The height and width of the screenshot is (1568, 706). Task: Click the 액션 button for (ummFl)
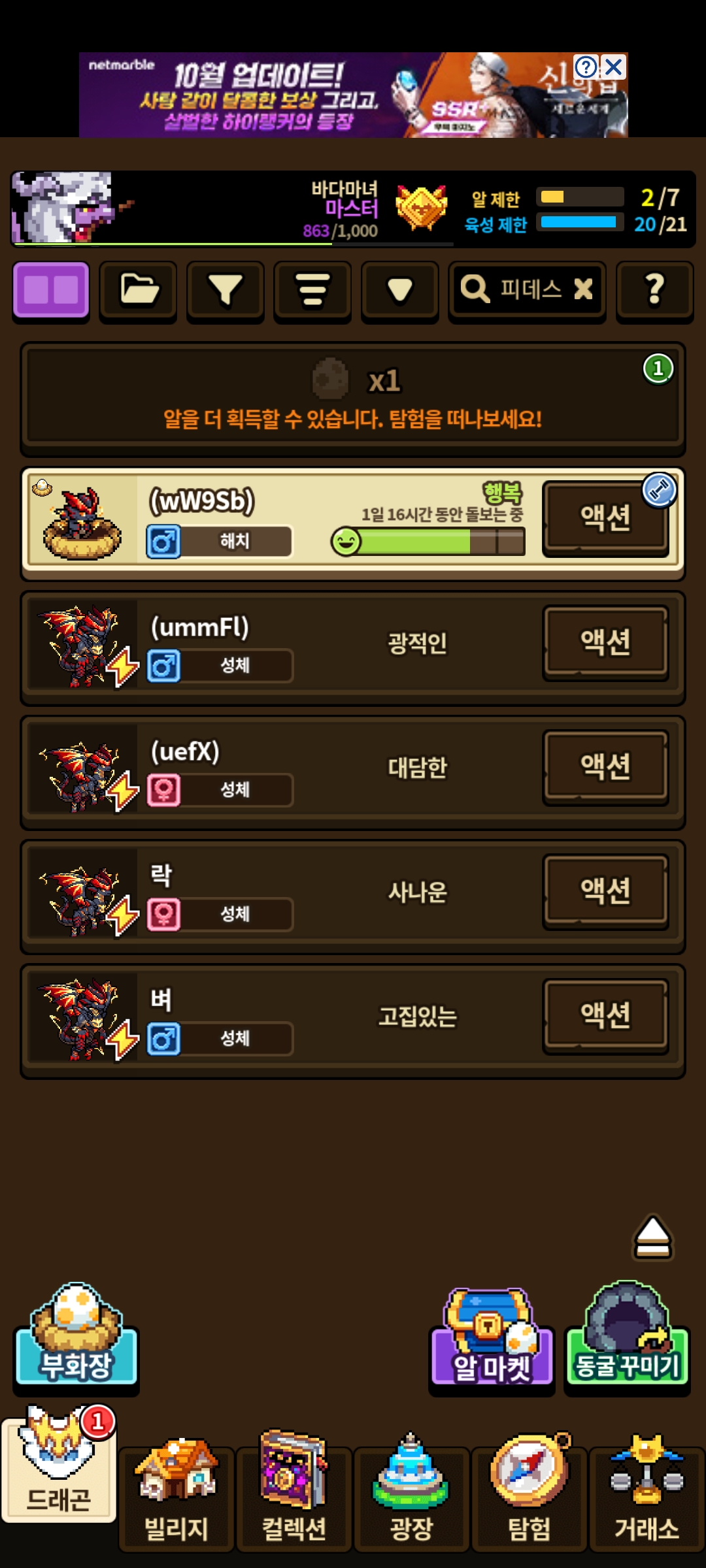(x=606, y=642)
